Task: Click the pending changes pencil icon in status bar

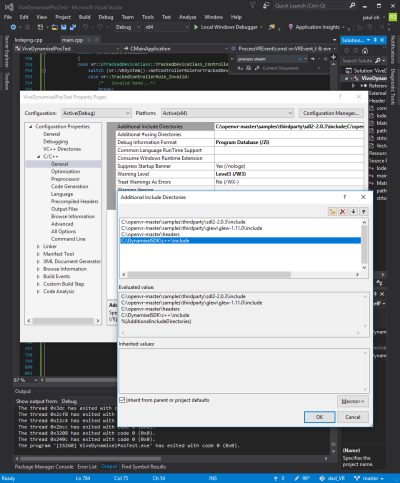Action: (x=297, y=478)
